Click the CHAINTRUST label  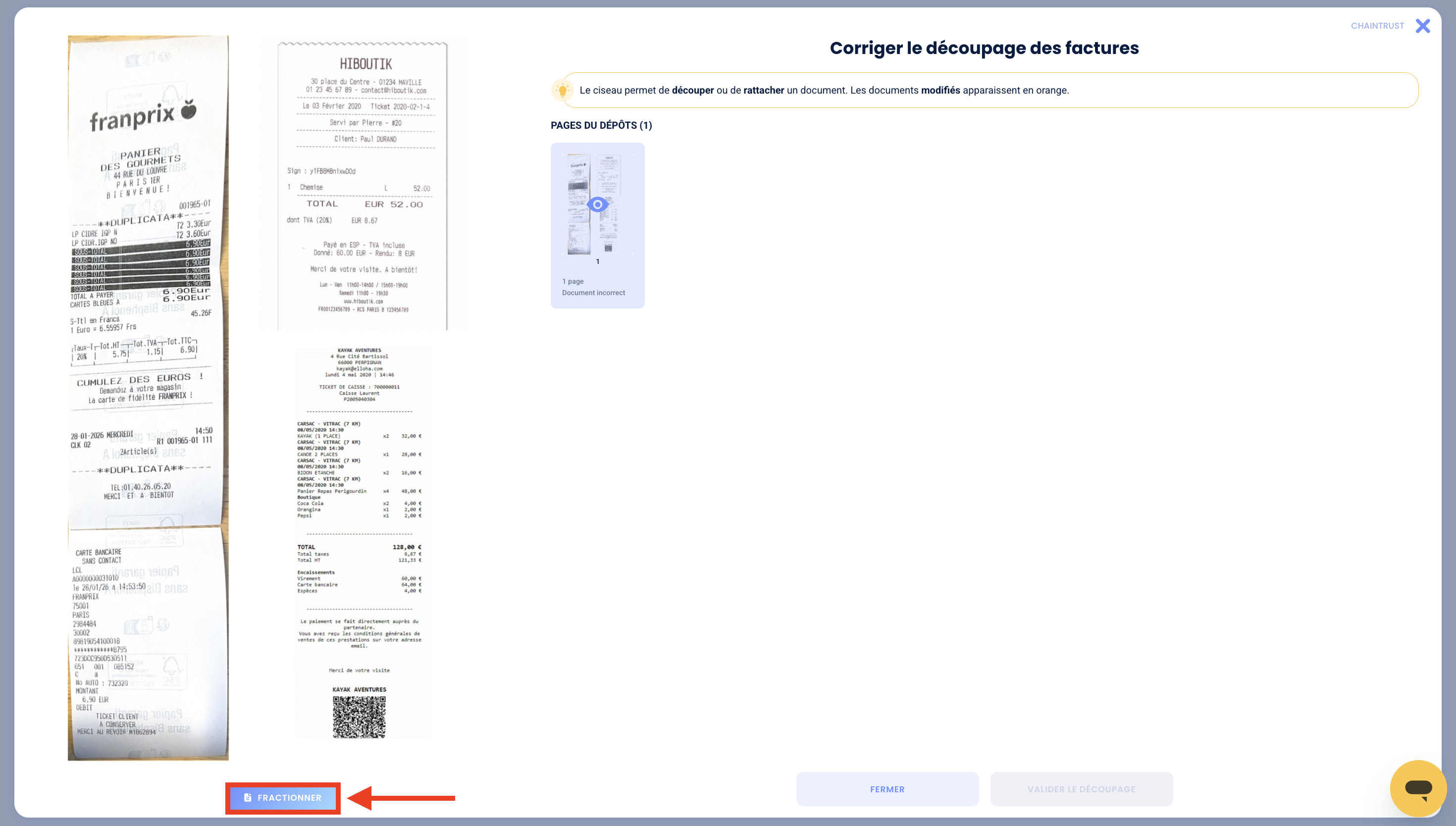(1377, 26)
